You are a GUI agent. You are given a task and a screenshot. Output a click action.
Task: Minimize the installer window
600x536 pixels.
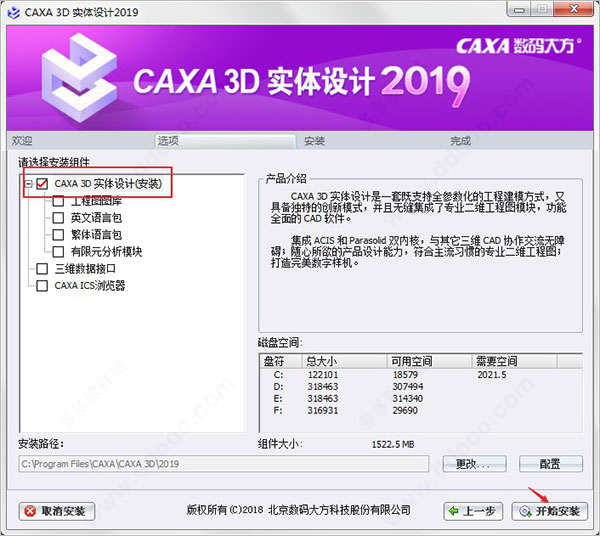pyautogui.click(x=519, y=9)
